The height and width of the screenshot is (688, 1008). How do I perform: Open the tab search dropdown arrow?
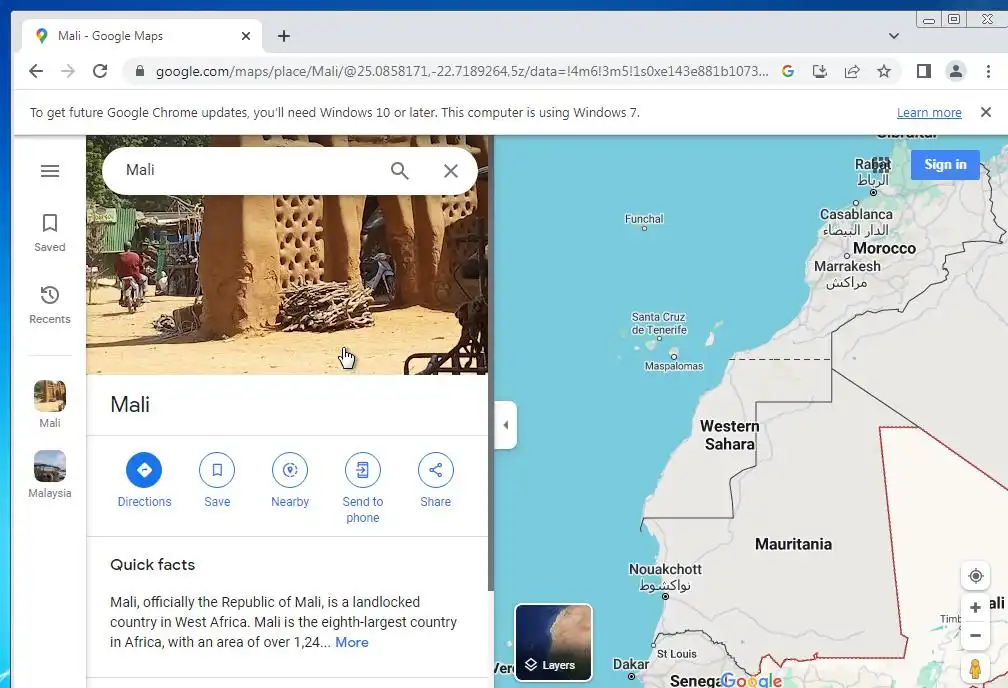(894, 36)
